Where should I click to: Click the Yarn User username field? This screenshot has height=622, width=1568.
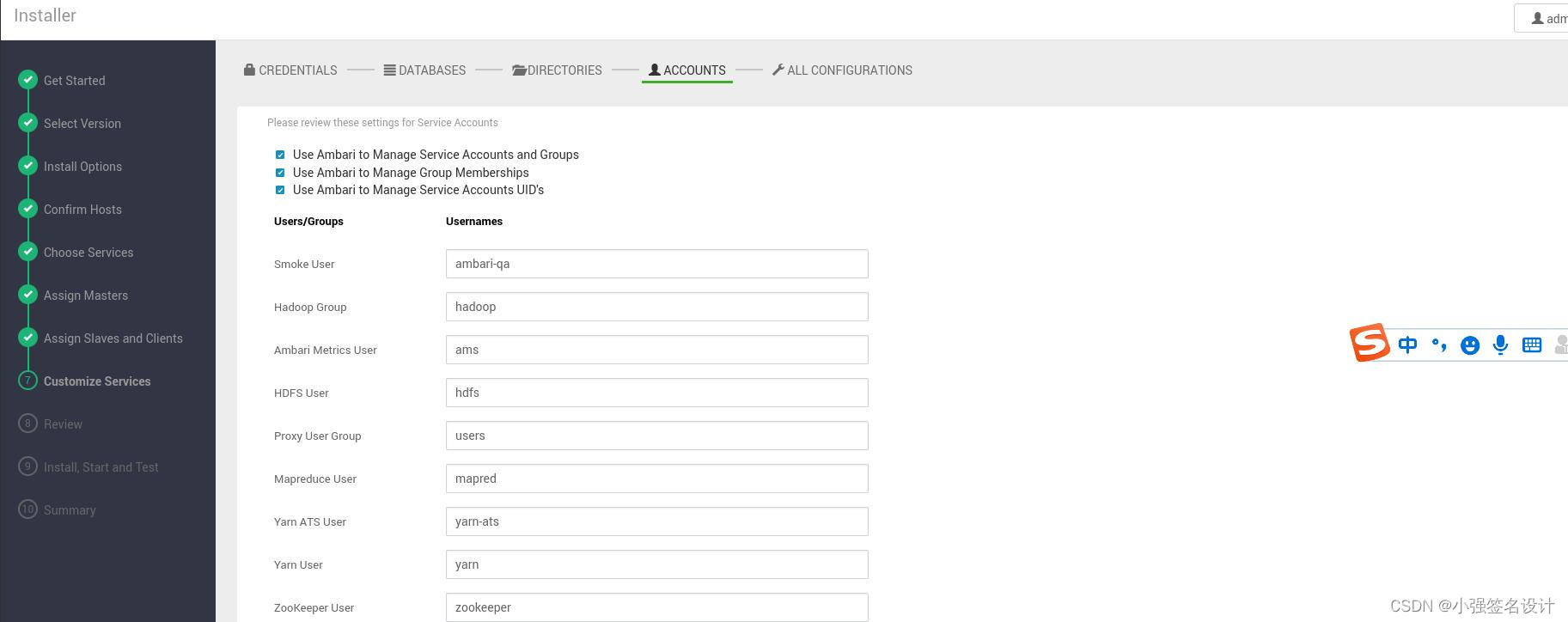[x=657, y=564]
